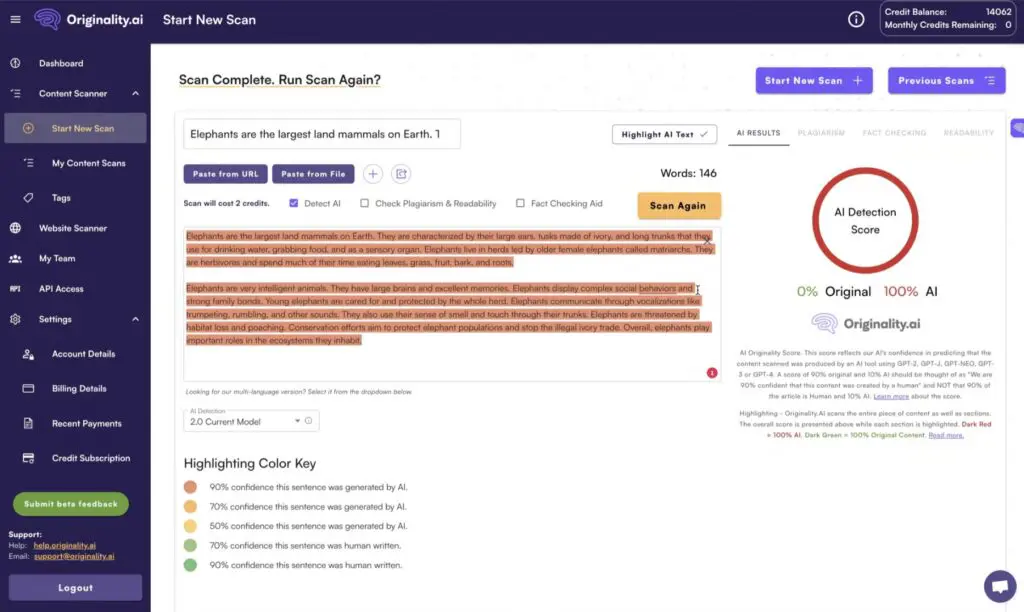Open the Tags section
This screenshot has width=1024, height=612.
[x=60, y=197]
